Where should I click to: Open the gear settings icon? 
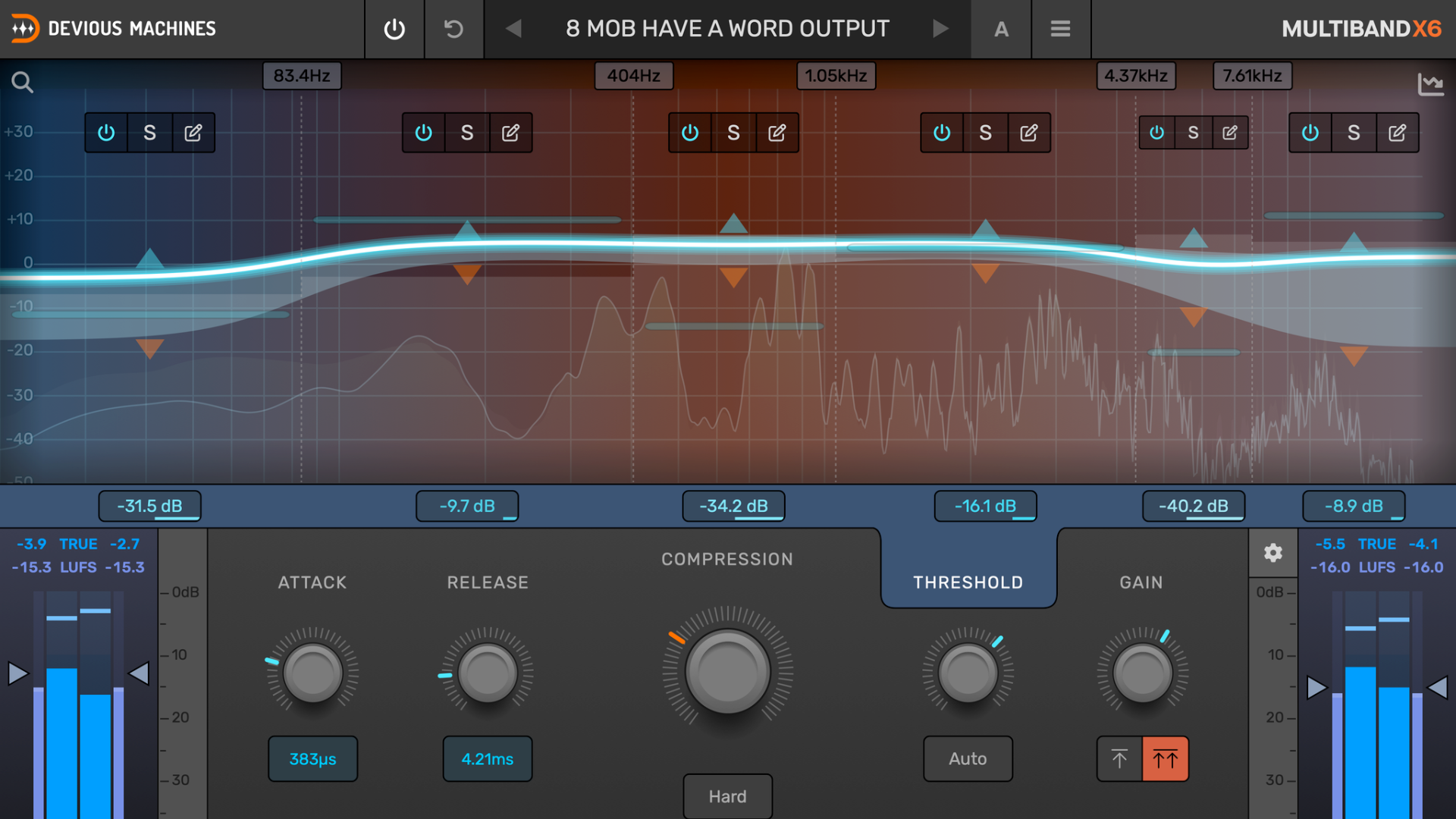1273,553
